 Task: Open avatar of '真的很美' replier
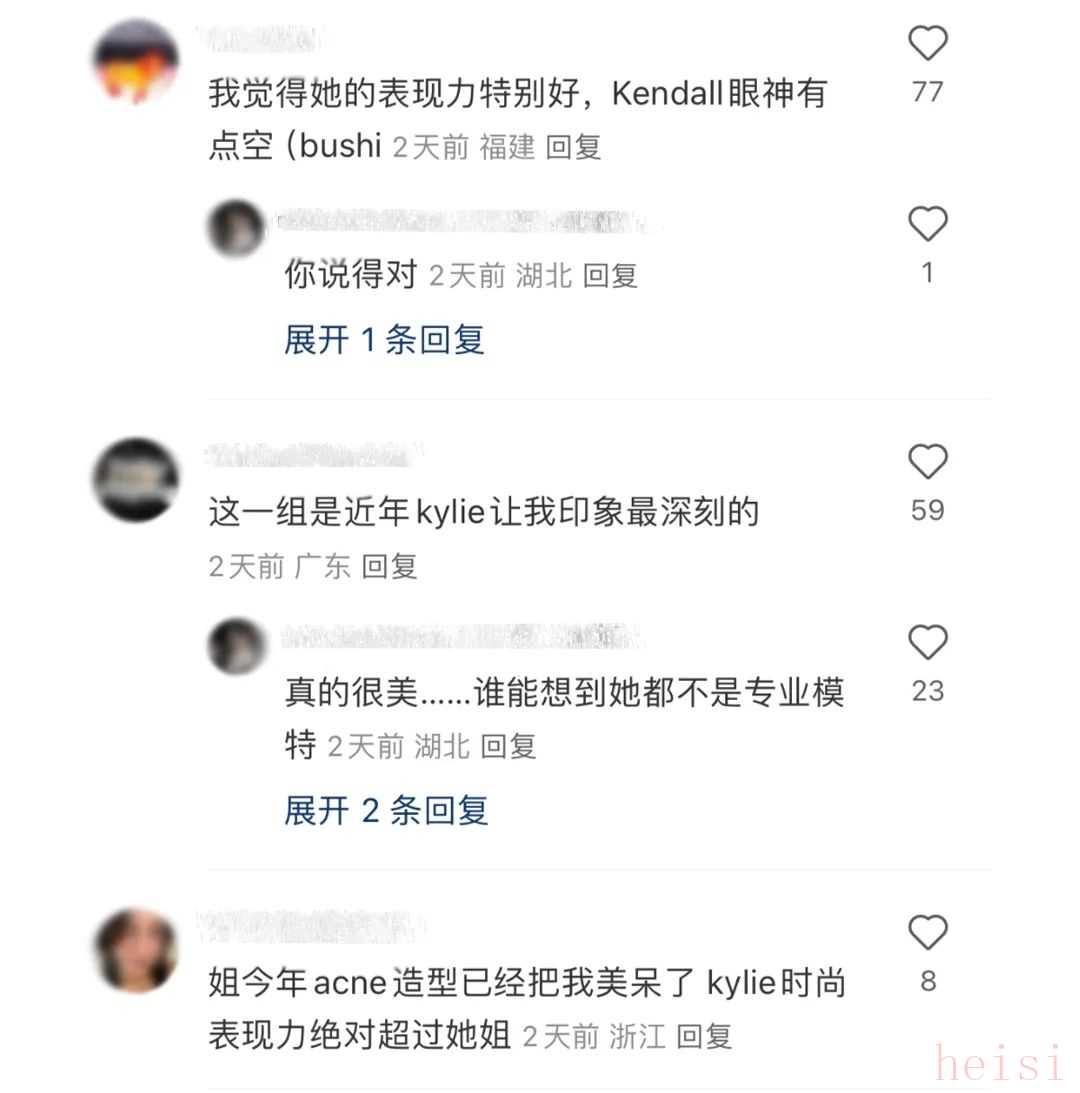click(236, 646)
